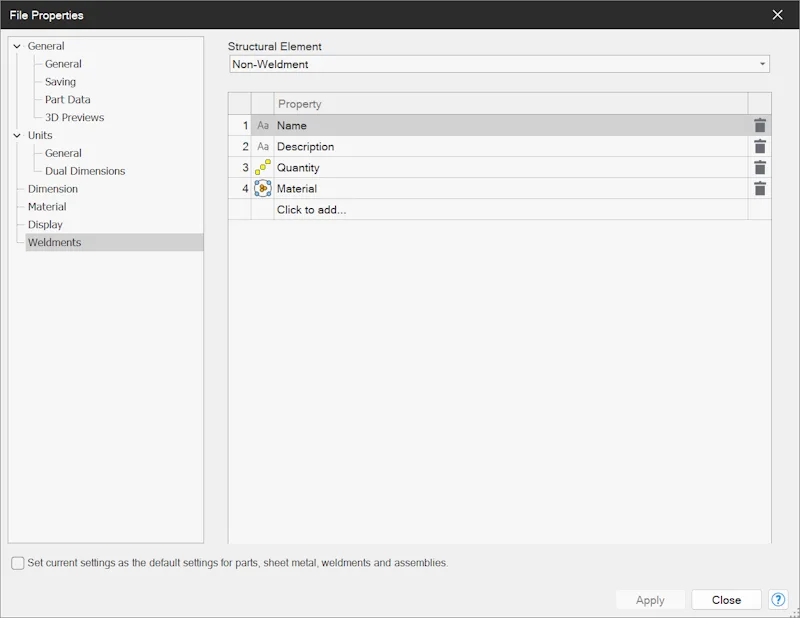This screenshot has height=618, width=800.
Task: Select the Material property cell in table
Action: [x=511, y=188]
